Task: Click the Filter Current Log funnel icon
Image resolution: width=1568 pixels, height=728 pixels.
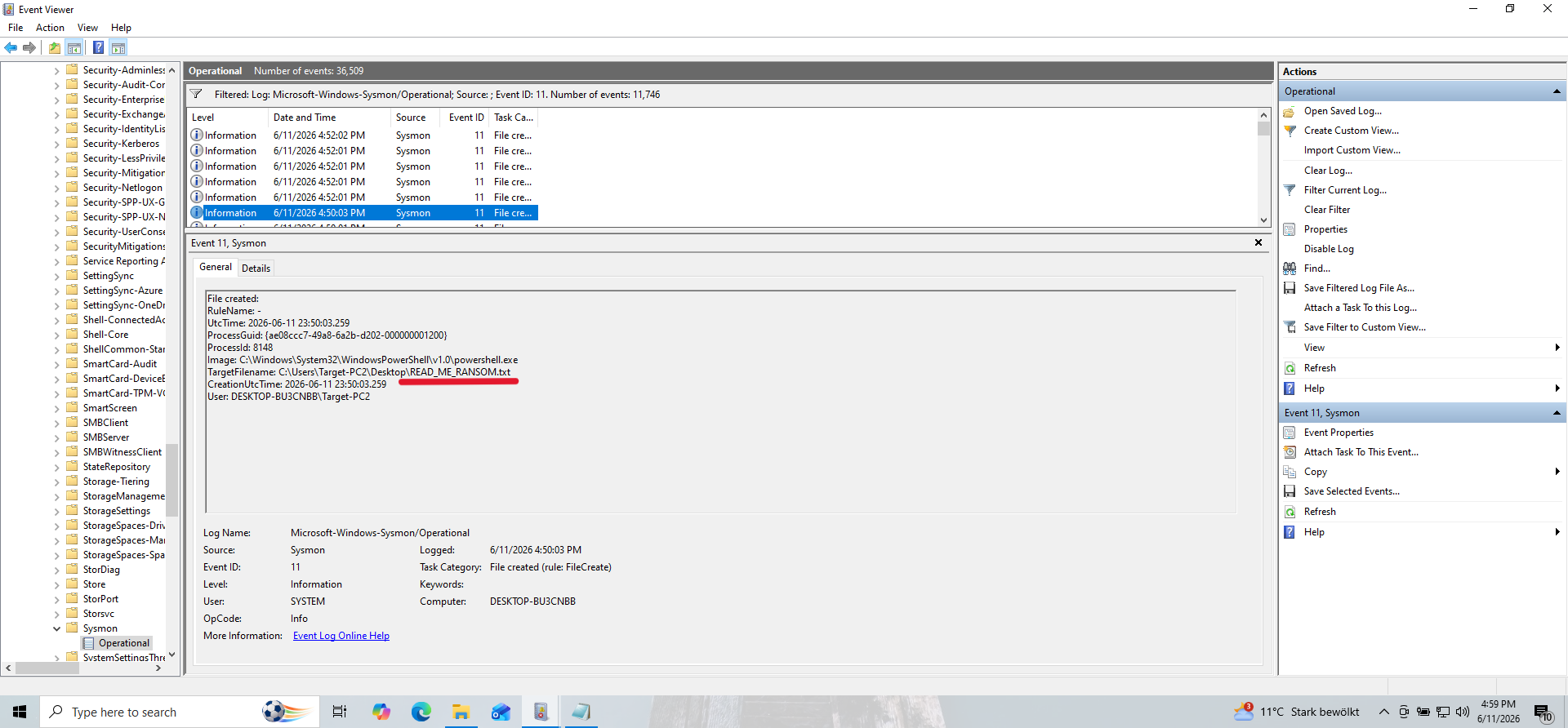Action: 1290,190
